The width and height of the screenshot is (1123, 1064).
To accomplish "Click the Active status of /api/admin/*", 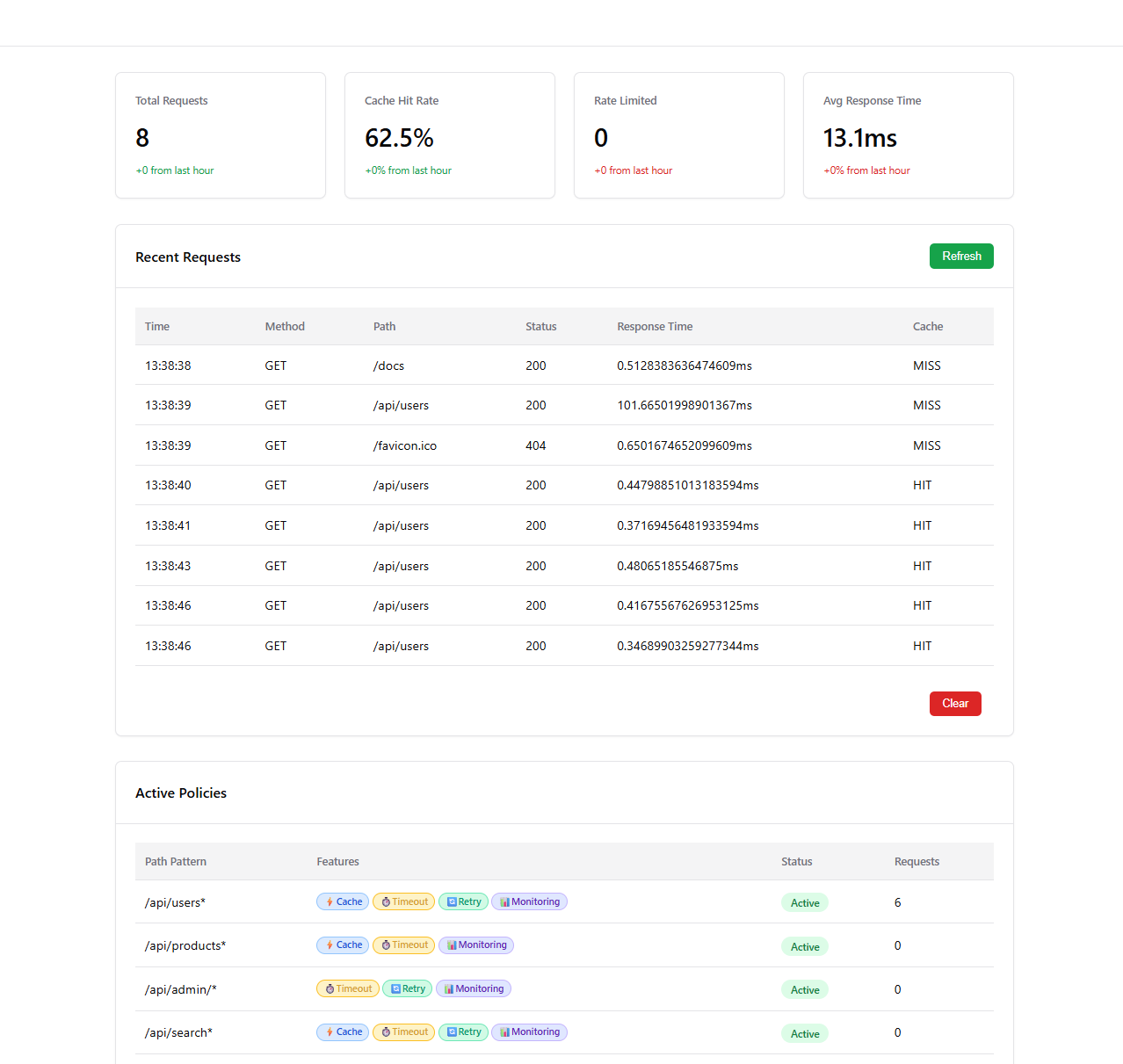I will click(805, 989).
